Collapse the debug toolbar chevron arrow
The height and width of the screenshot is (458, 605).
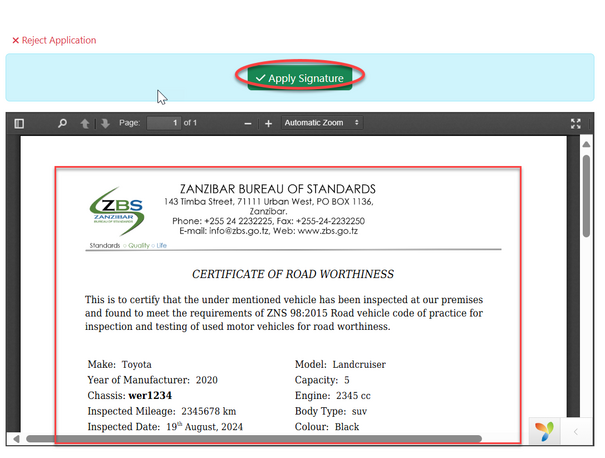point(576,431)
